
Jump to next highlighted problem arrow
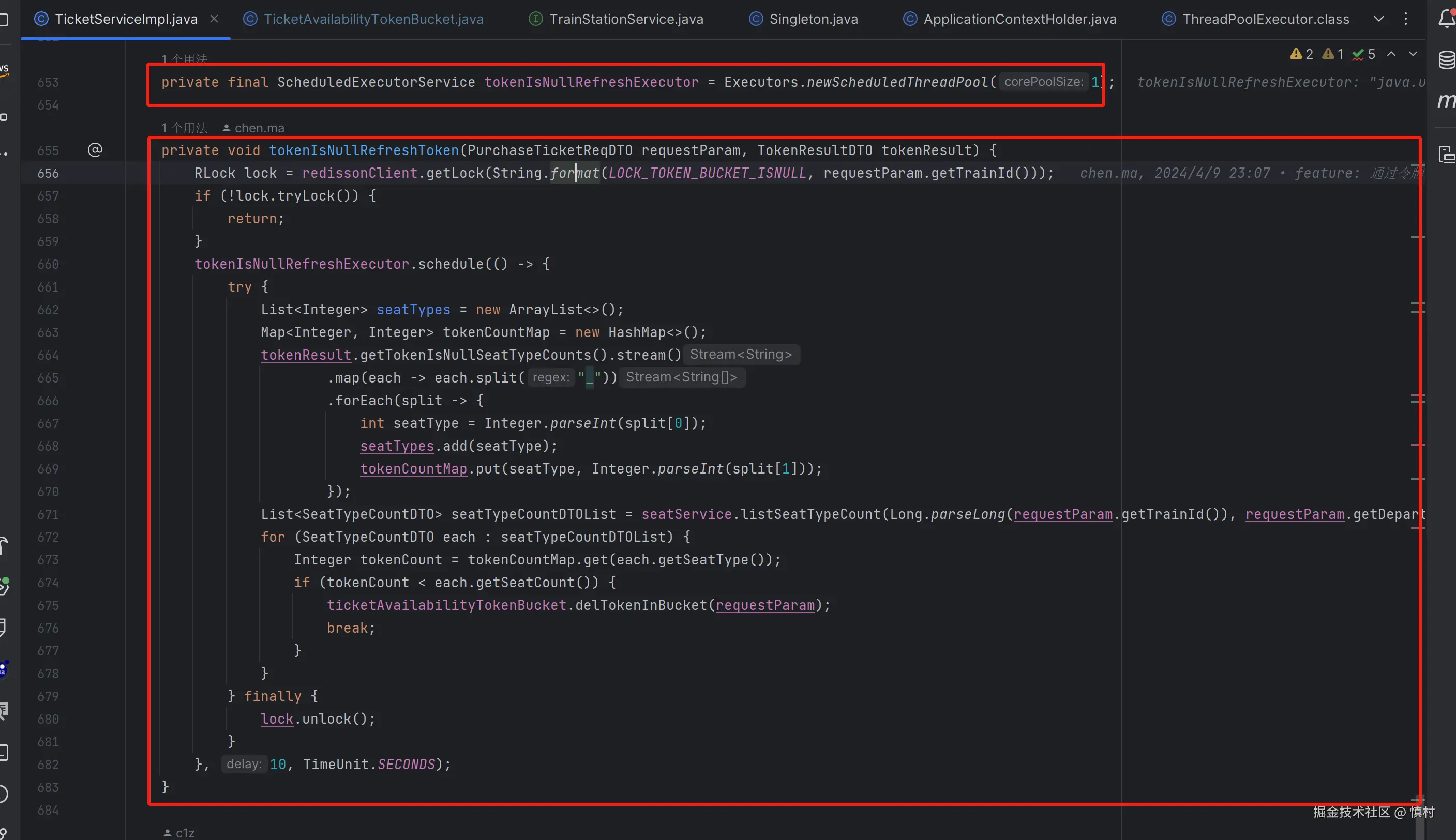1413,54
